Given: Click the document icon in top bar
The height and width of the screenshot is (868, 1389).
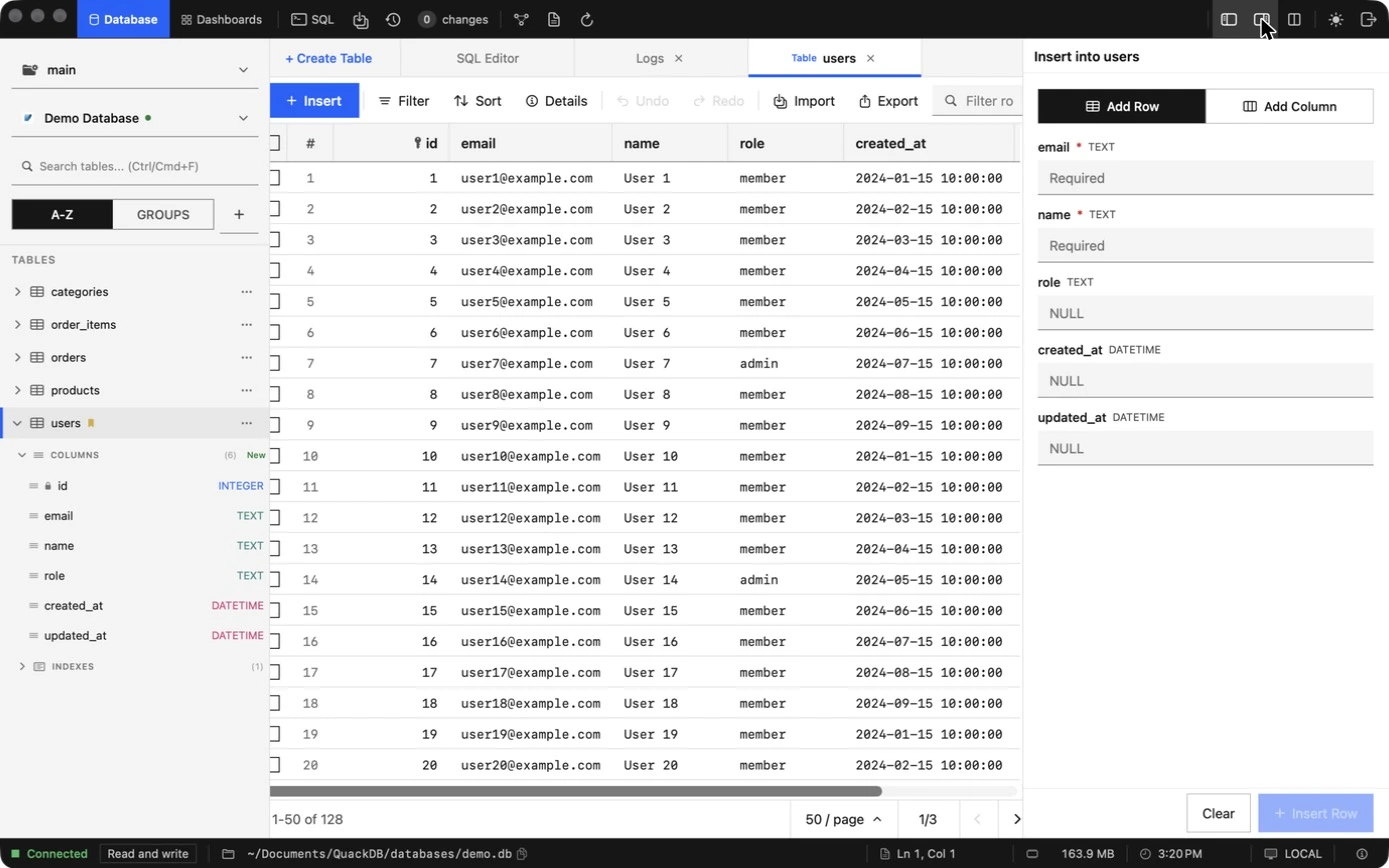Looking at the screenshot, I should tap(554, 19).
